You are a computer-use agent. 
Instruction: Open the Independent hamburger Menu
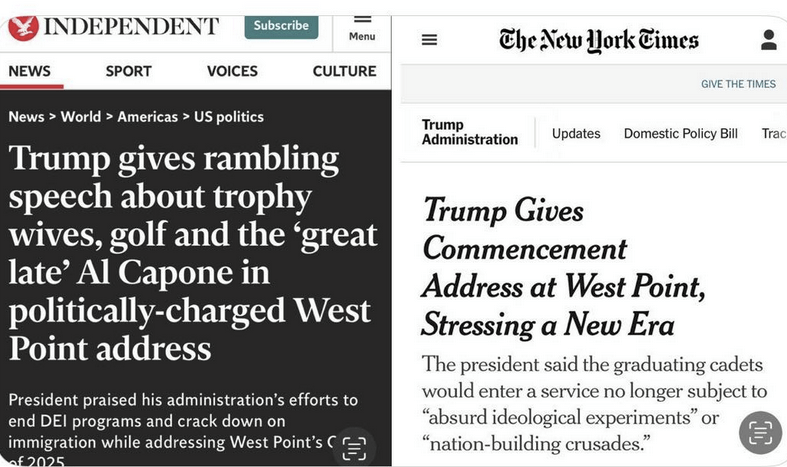pyautogui.click(x=362, y=26)
